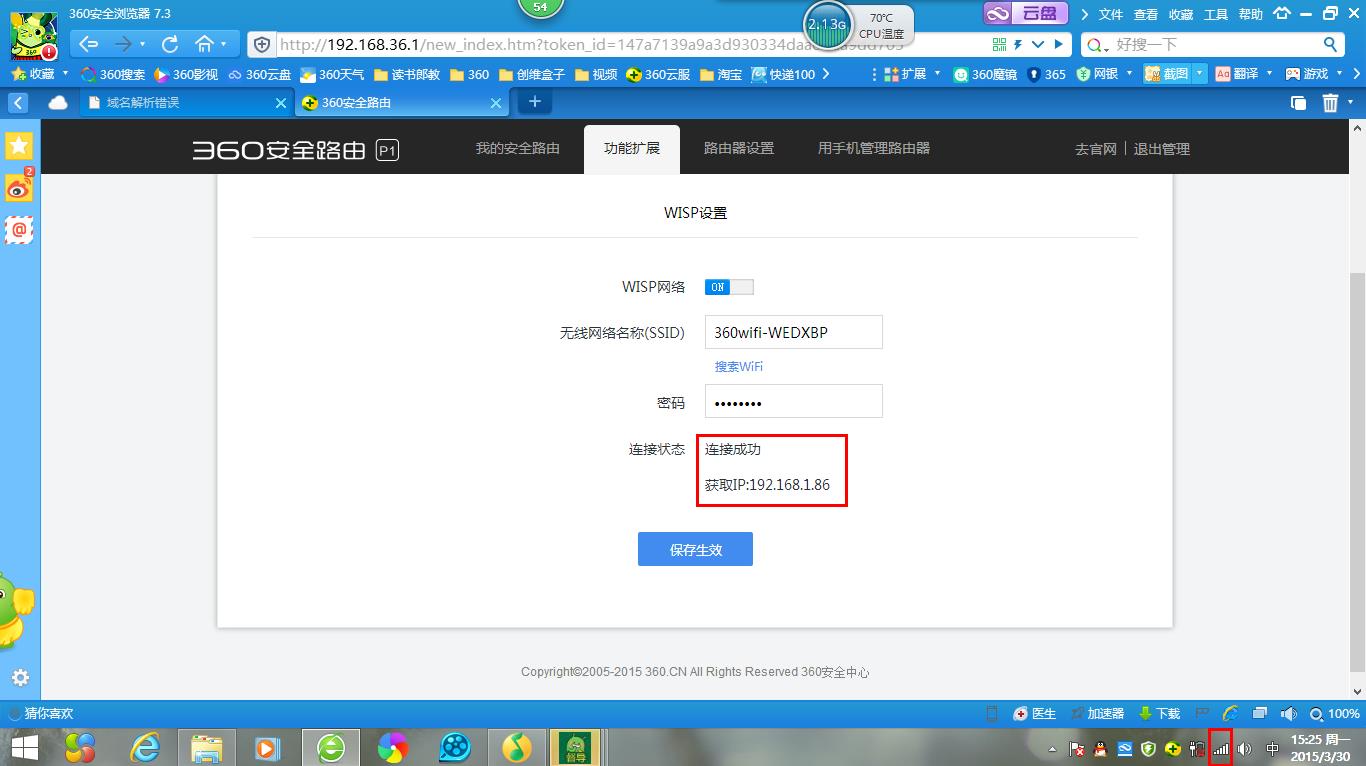Open the Windows Start button

pyautogui.click(x=24, y=747)
